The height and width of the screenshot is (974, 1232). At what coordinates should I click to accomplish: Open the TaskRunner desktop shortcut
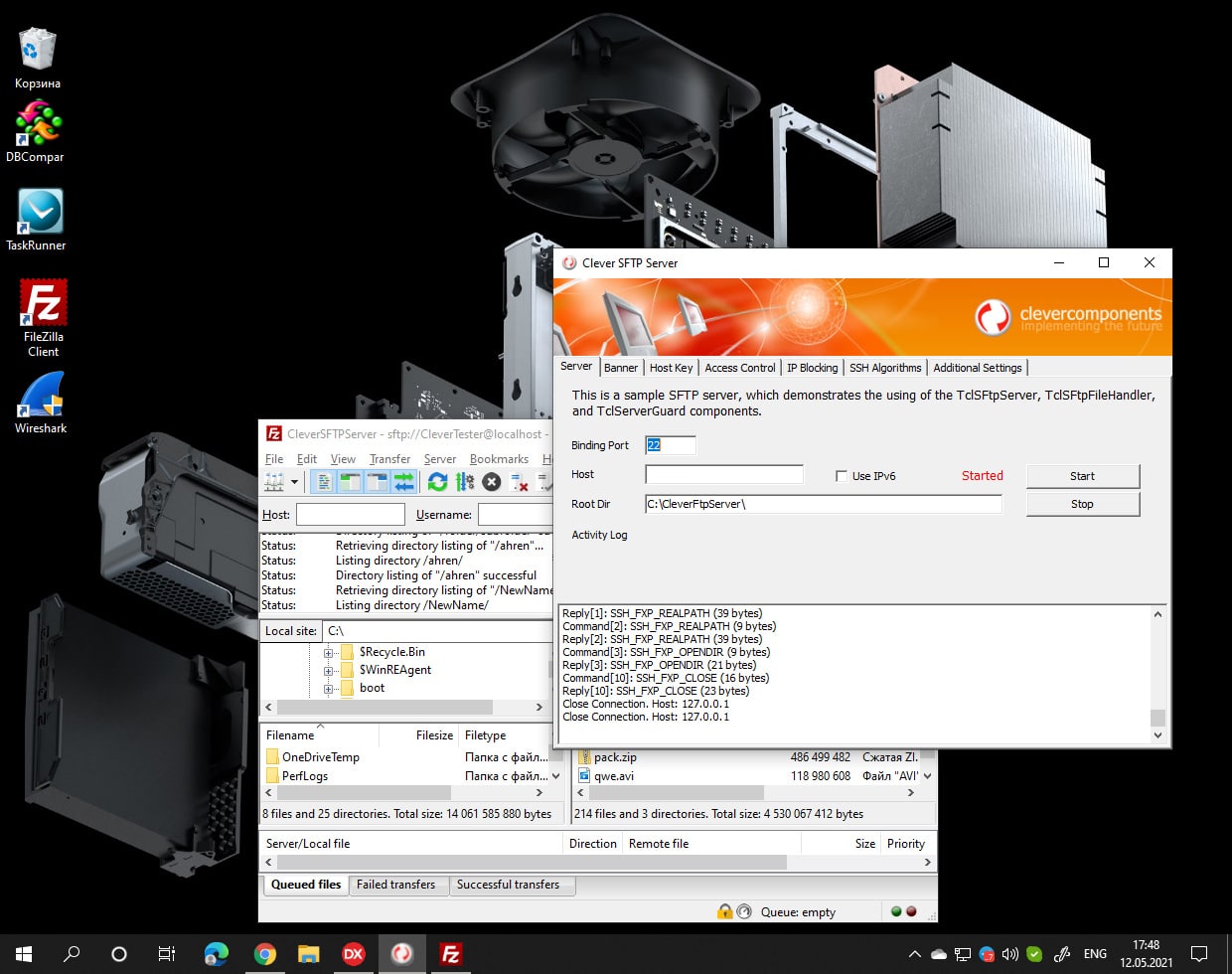pos(37,220)
